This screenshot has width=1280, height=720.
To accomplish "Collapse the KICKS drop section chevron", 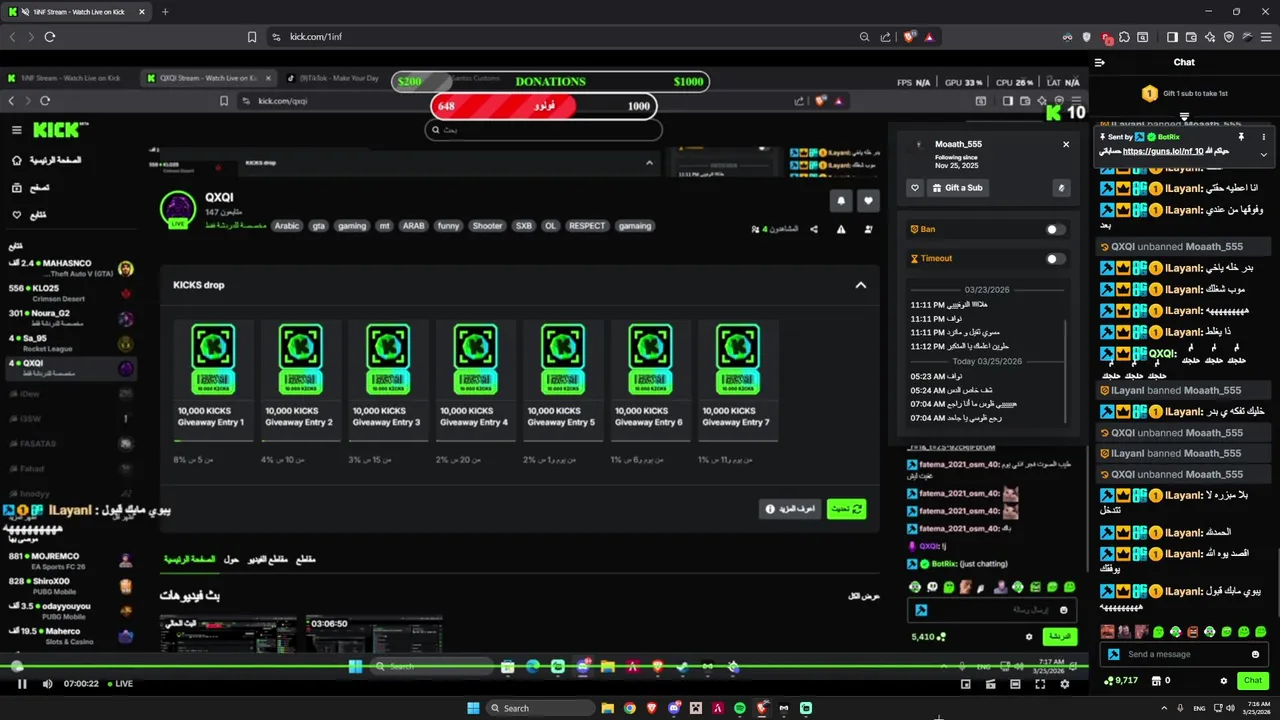I will [860, 285].
